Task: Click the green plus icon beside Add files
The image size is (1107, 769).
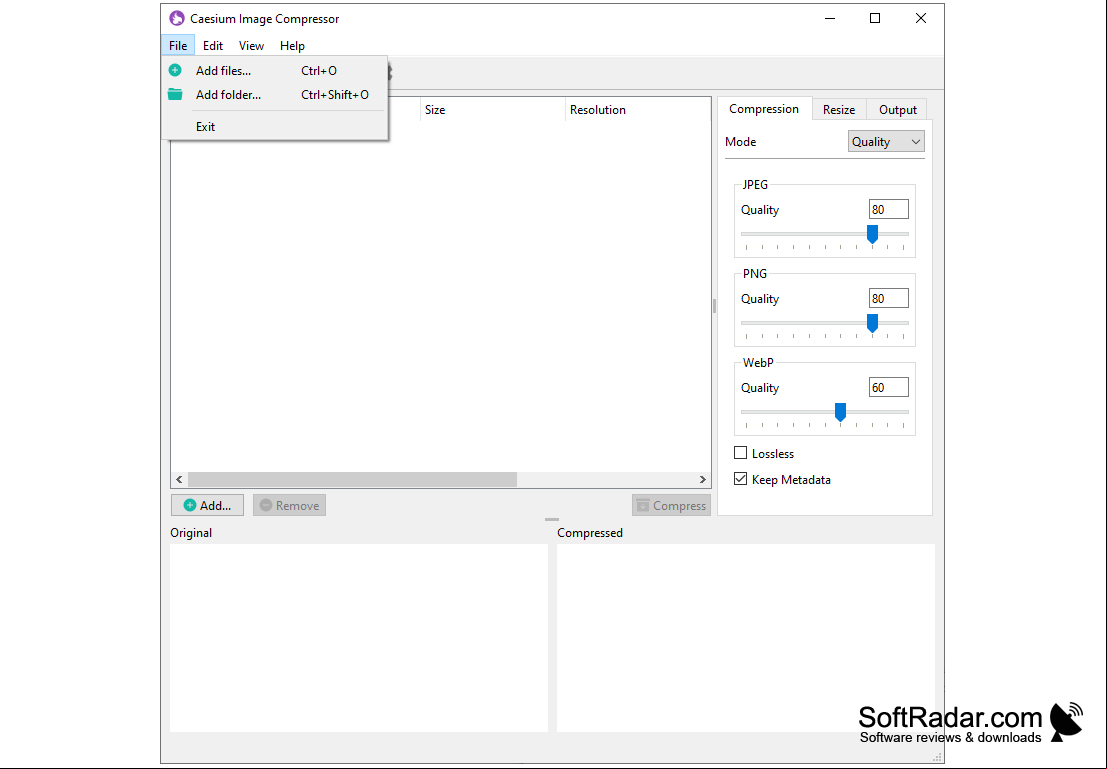Action: (175, 70)
